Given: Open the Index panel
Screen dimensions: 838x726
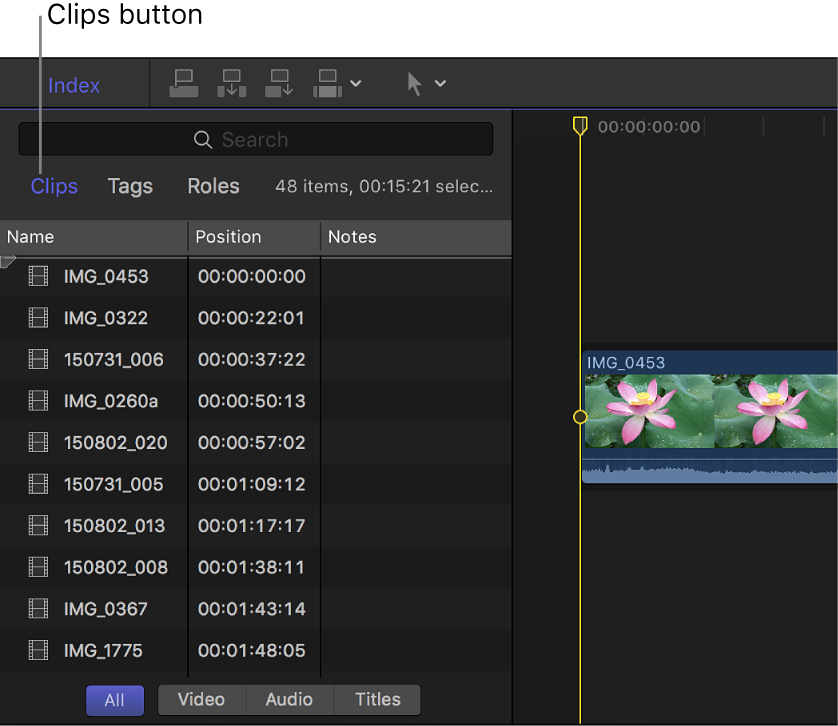Looking at the screenshot, I should (73, 85).
